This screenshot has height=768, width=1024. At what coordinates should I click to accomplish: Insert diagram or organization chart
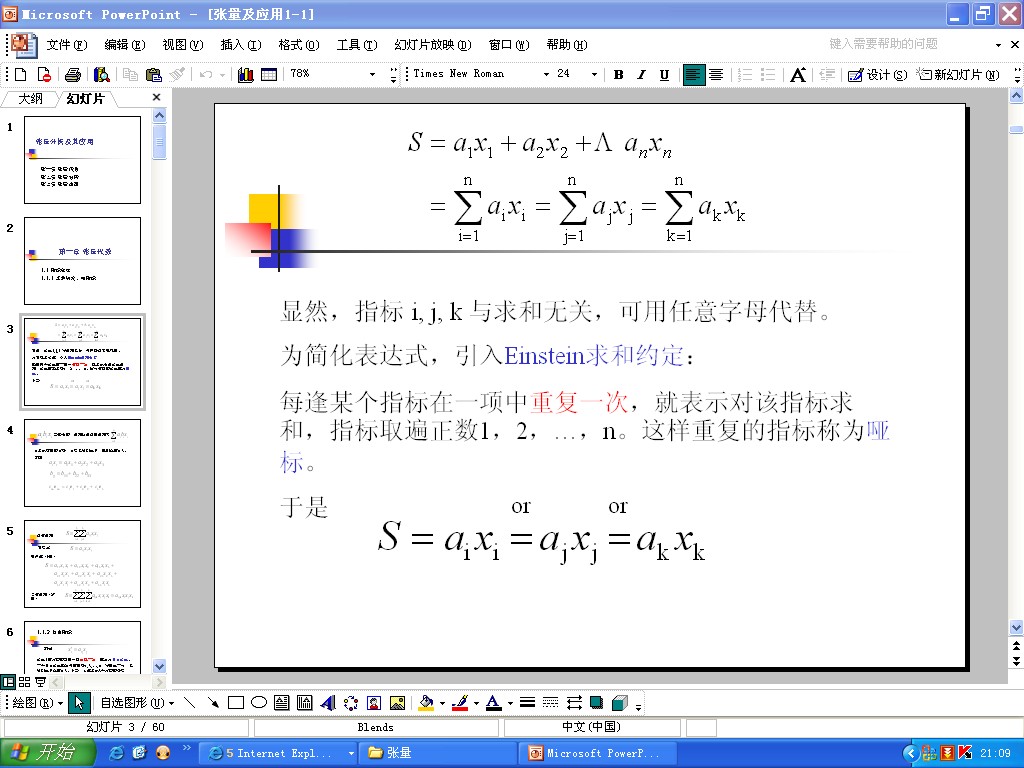point(351,703)
